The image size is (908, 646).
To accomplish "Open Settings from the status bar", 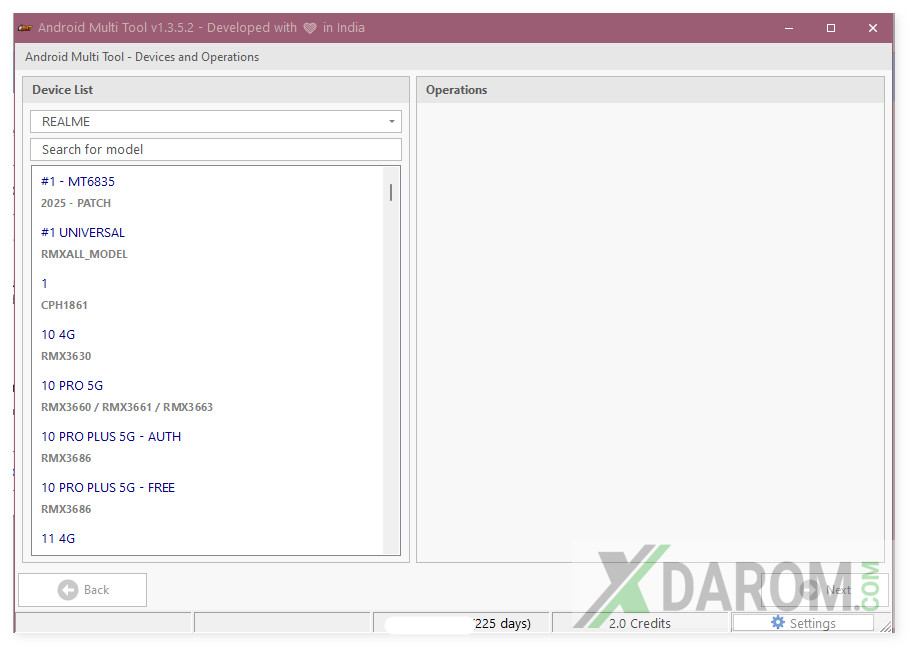I will coord(803,623).
